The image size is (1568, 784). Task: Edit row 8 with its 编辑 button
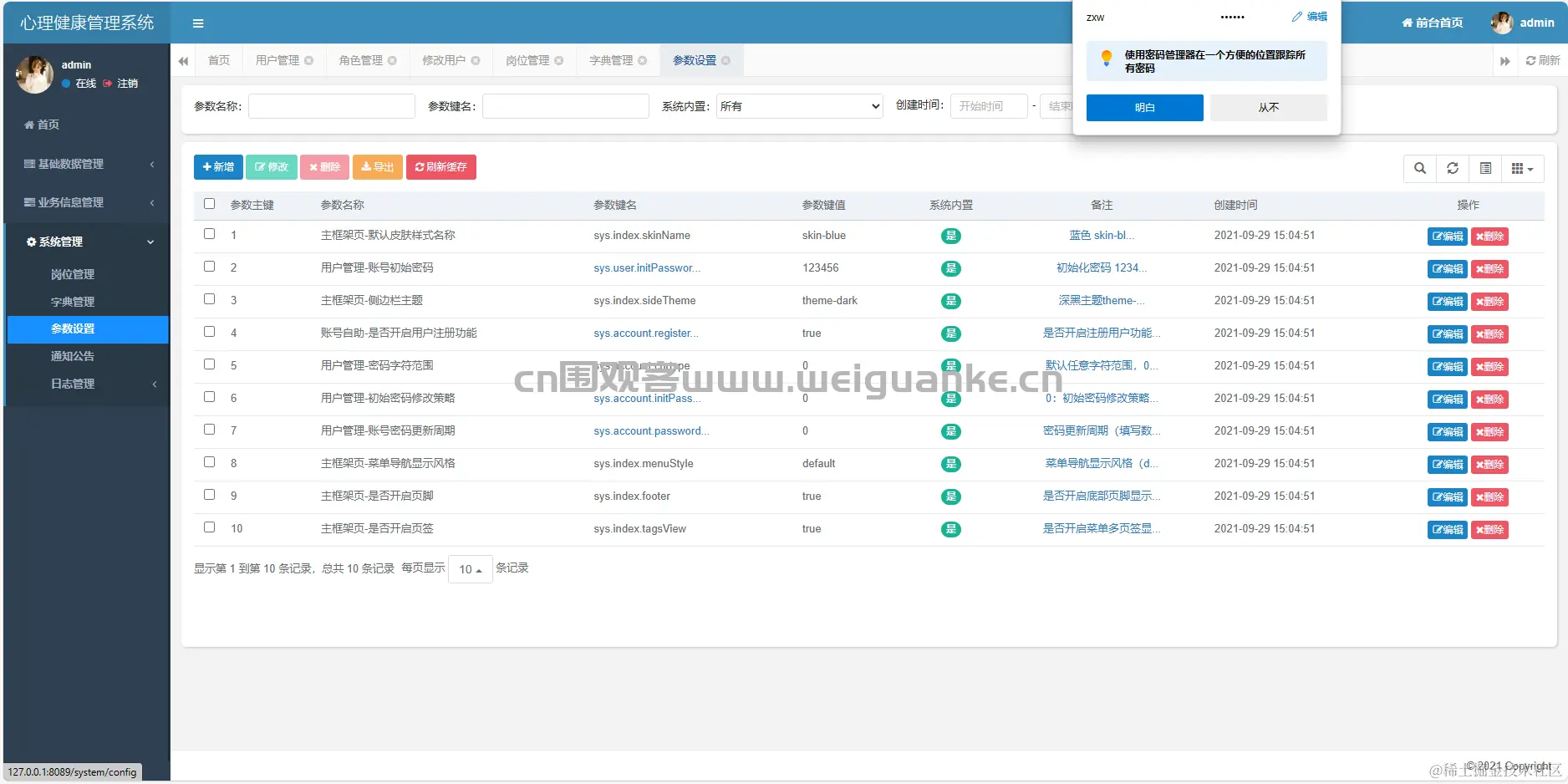coord(1448,465)
